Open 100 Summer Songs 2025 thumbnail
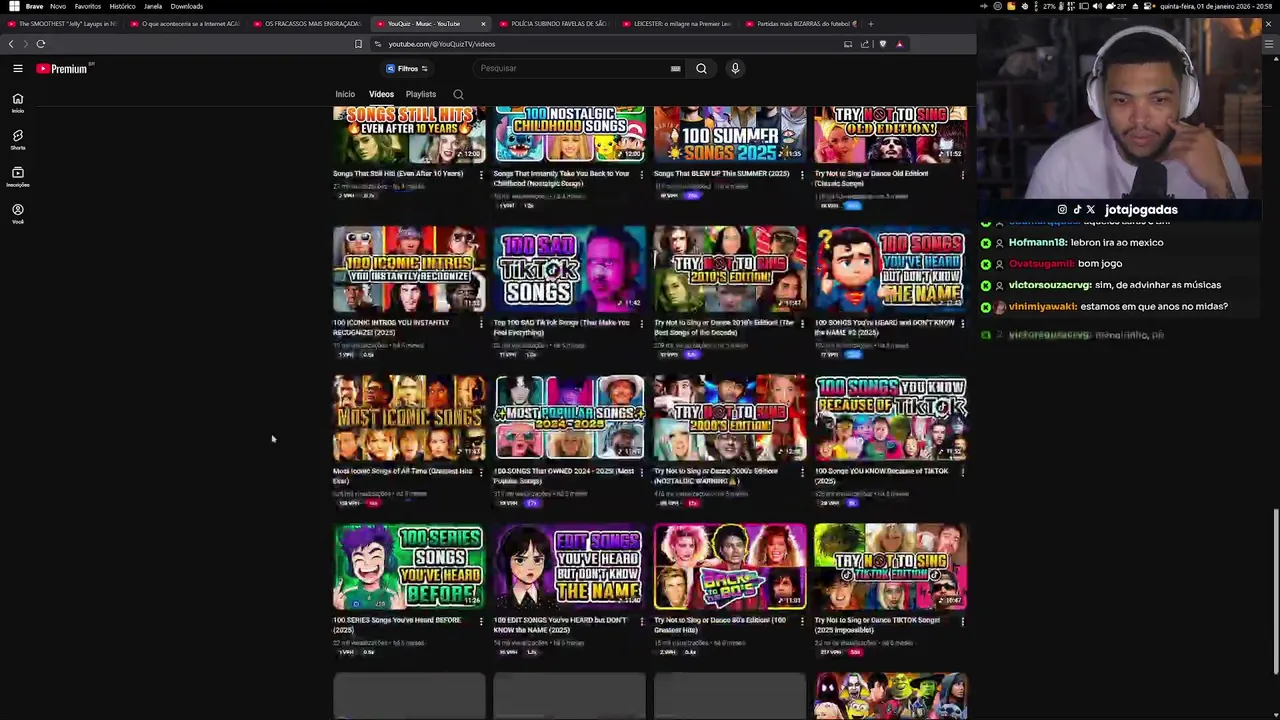The height and width of the screenshot is (720, 1280). pos(730,134)
